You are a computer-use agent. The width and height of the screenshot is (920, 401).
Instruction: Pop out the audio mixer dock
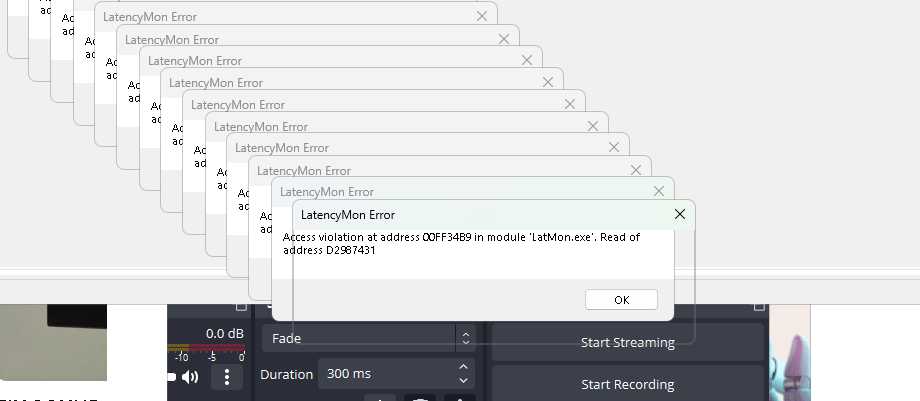point(241,306)
